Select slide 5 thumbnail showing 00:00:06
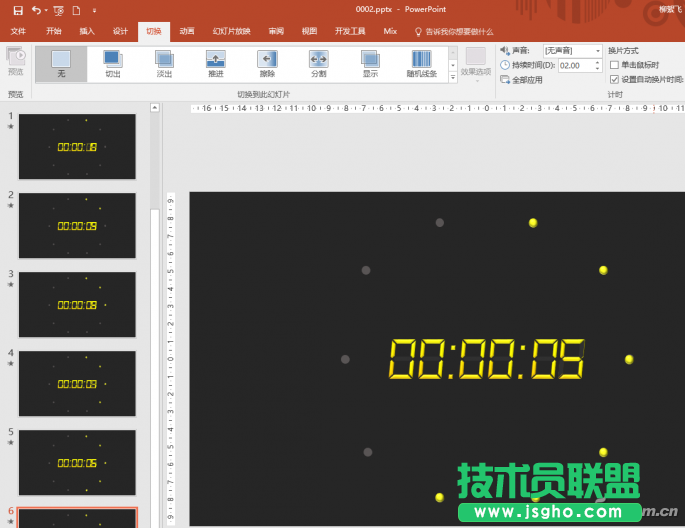Viewport: 685px width, 528px height. [77, 462]
